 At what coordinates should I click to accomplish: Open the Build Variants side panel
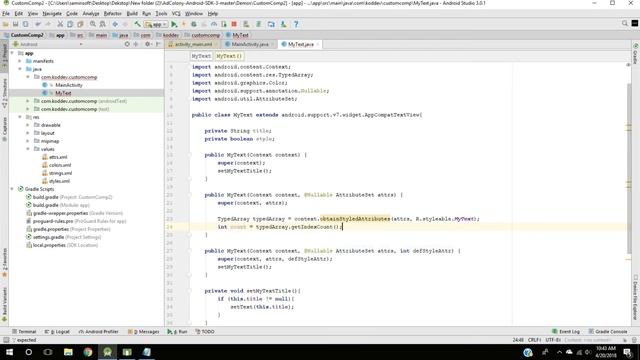[x=4, y=304]
